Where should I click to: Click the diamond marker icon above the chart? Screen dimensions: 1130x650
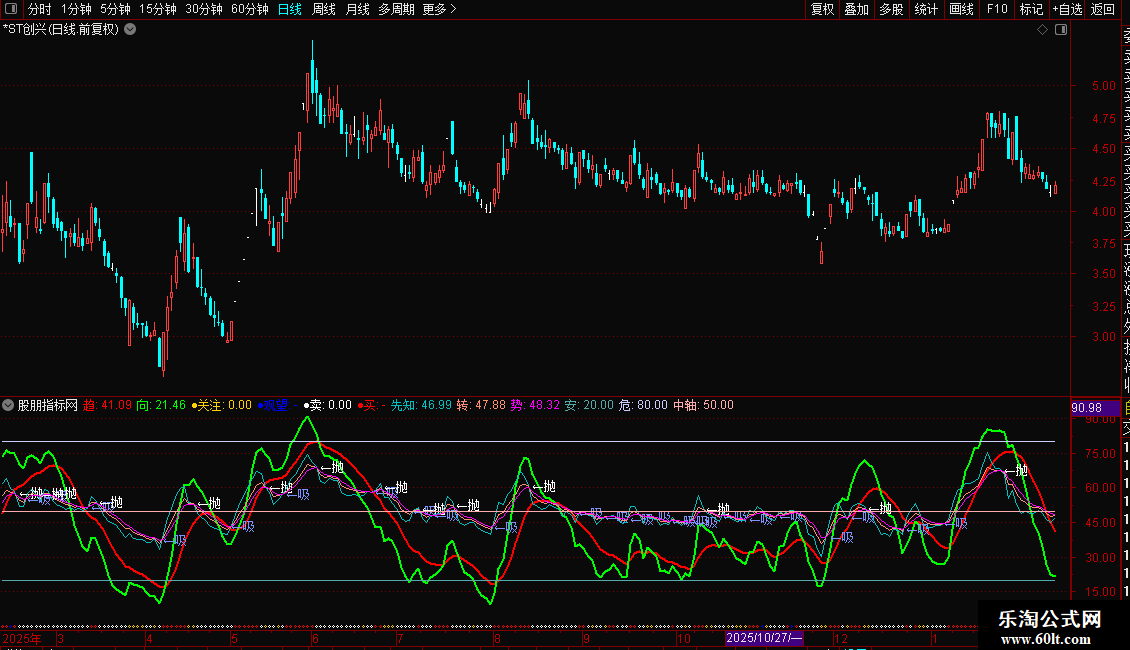click(x=1042, y=29)
